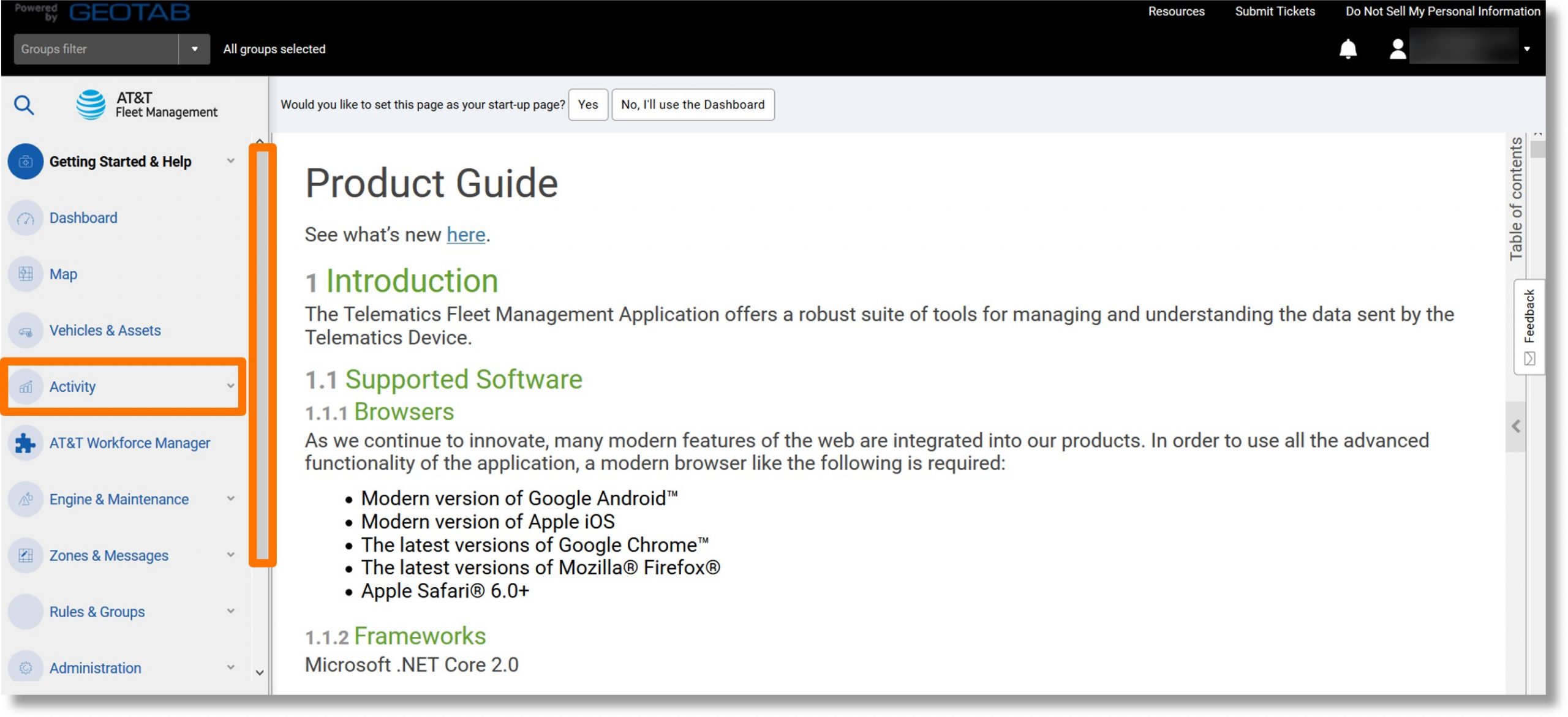Open the user account dropdown arrow
Image resolution: width=1568 pixels, height=717 pixels.
coord(1527,49)
